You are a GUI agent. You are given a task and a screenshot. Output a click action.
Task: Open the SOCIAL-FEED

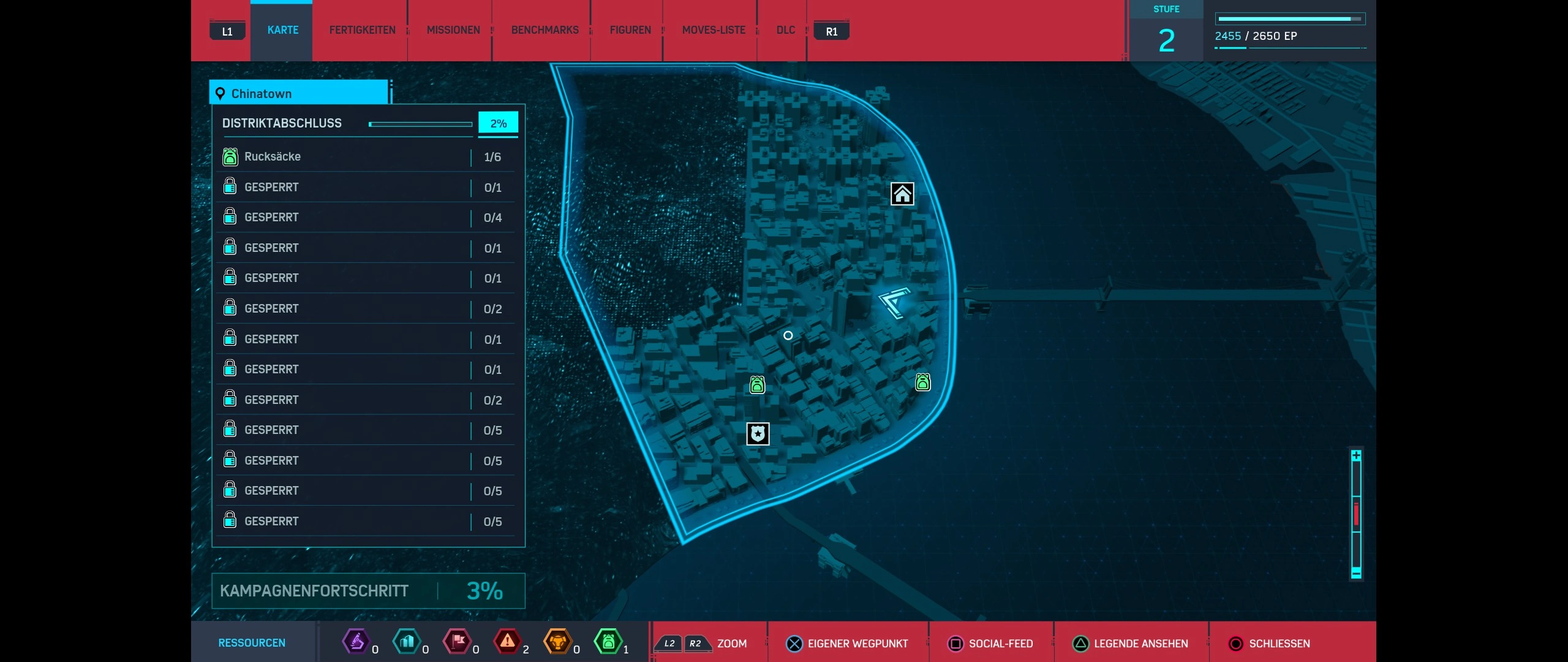click(1001, 644)
